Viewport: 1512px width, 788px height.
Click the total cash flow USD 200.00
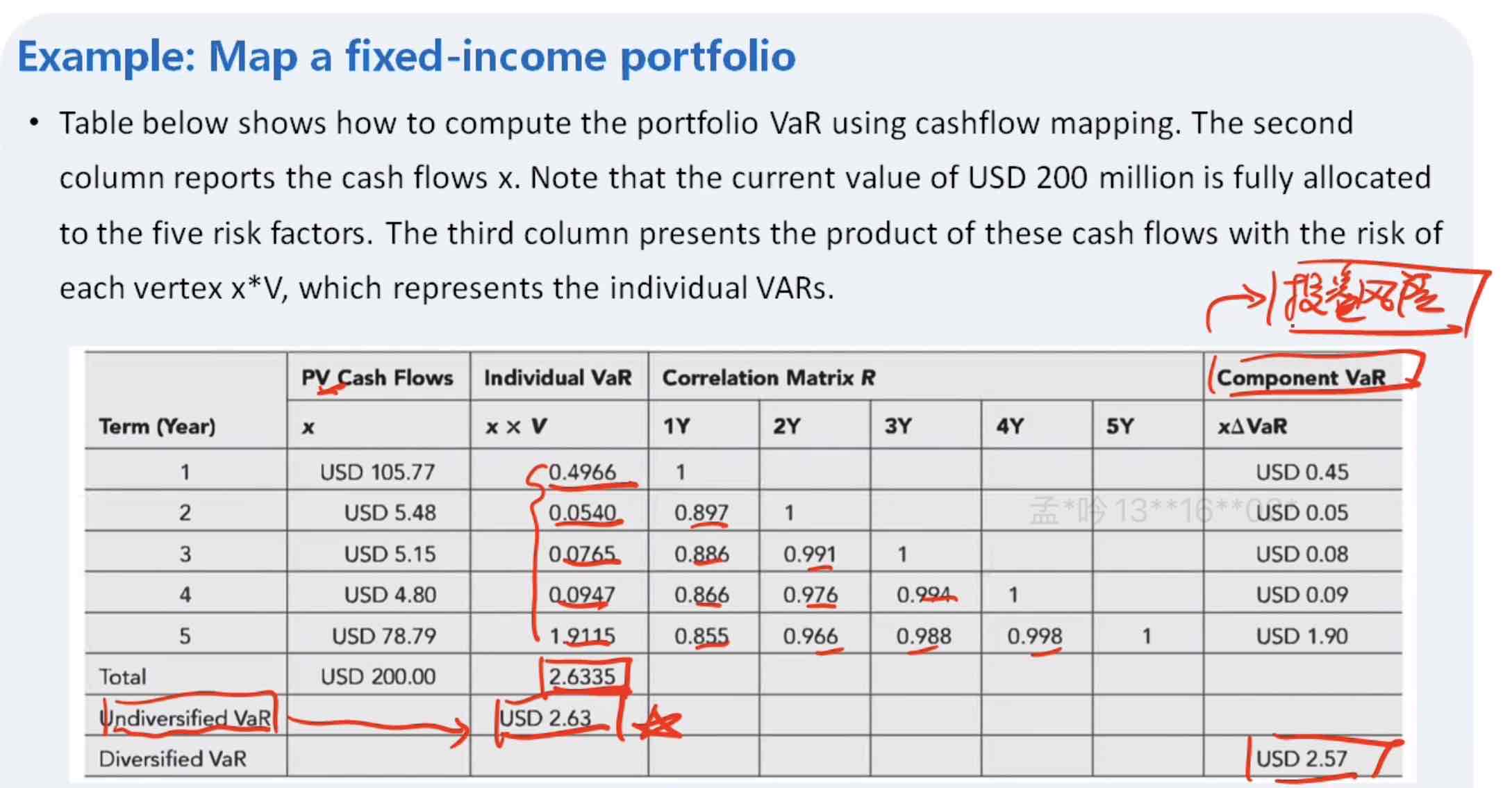[378, 676]
